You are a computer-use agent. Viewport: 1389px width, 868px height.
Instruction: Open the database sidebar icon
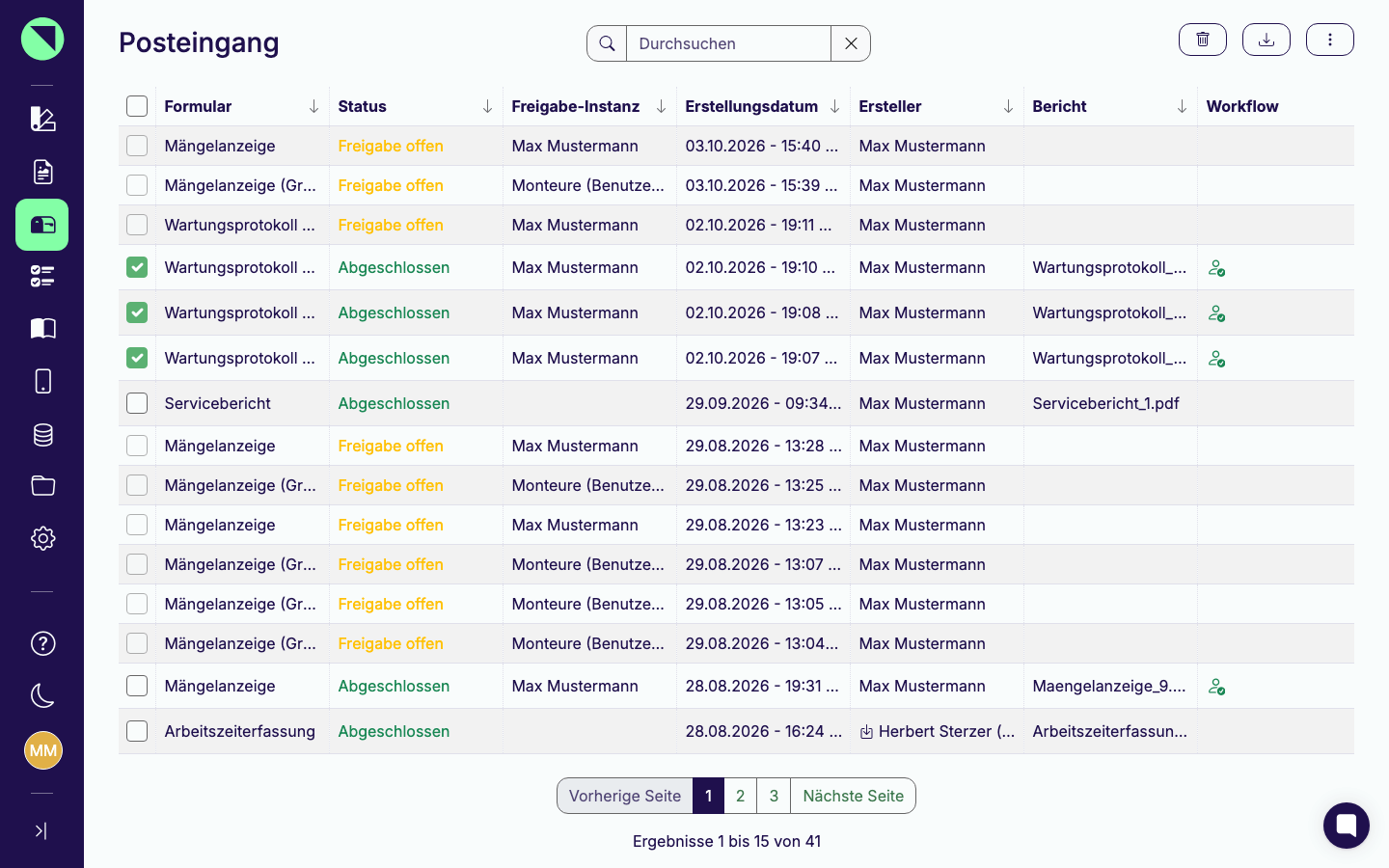point(42,435)
